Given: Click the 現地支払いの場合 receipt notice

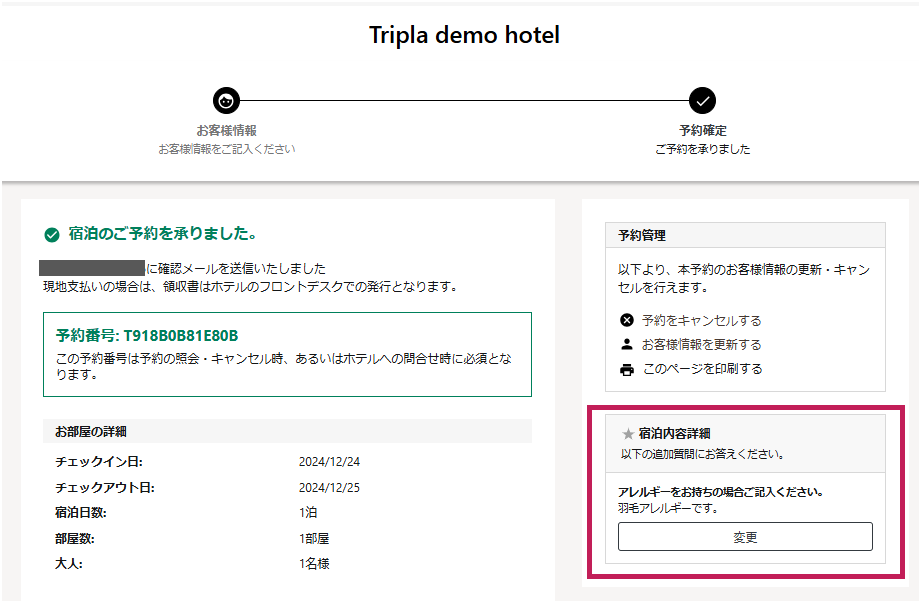Looking at the screenshot, I should (250, 287).
